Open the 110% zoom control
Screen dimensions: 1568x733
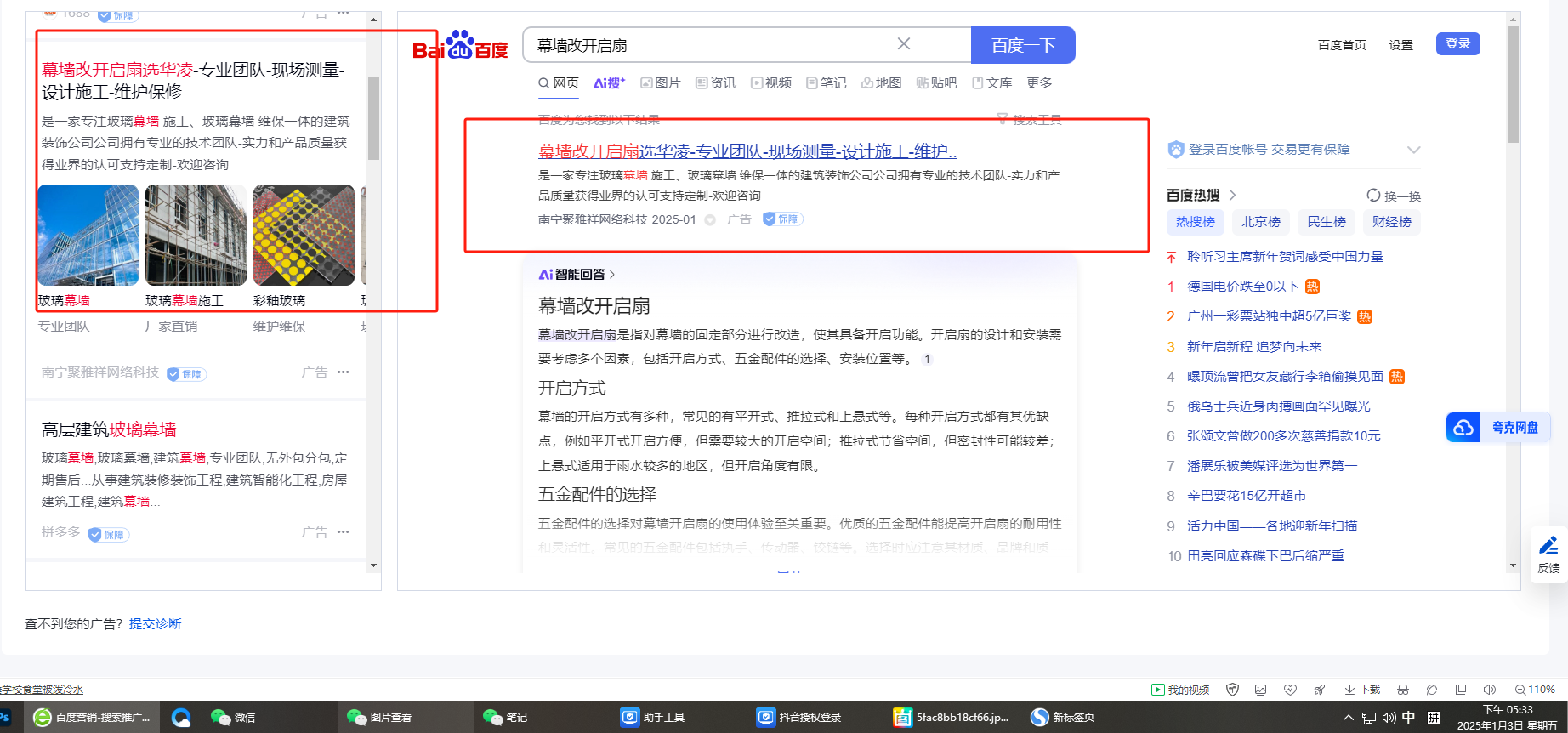pyautogui.click(x=1535, y=690)
